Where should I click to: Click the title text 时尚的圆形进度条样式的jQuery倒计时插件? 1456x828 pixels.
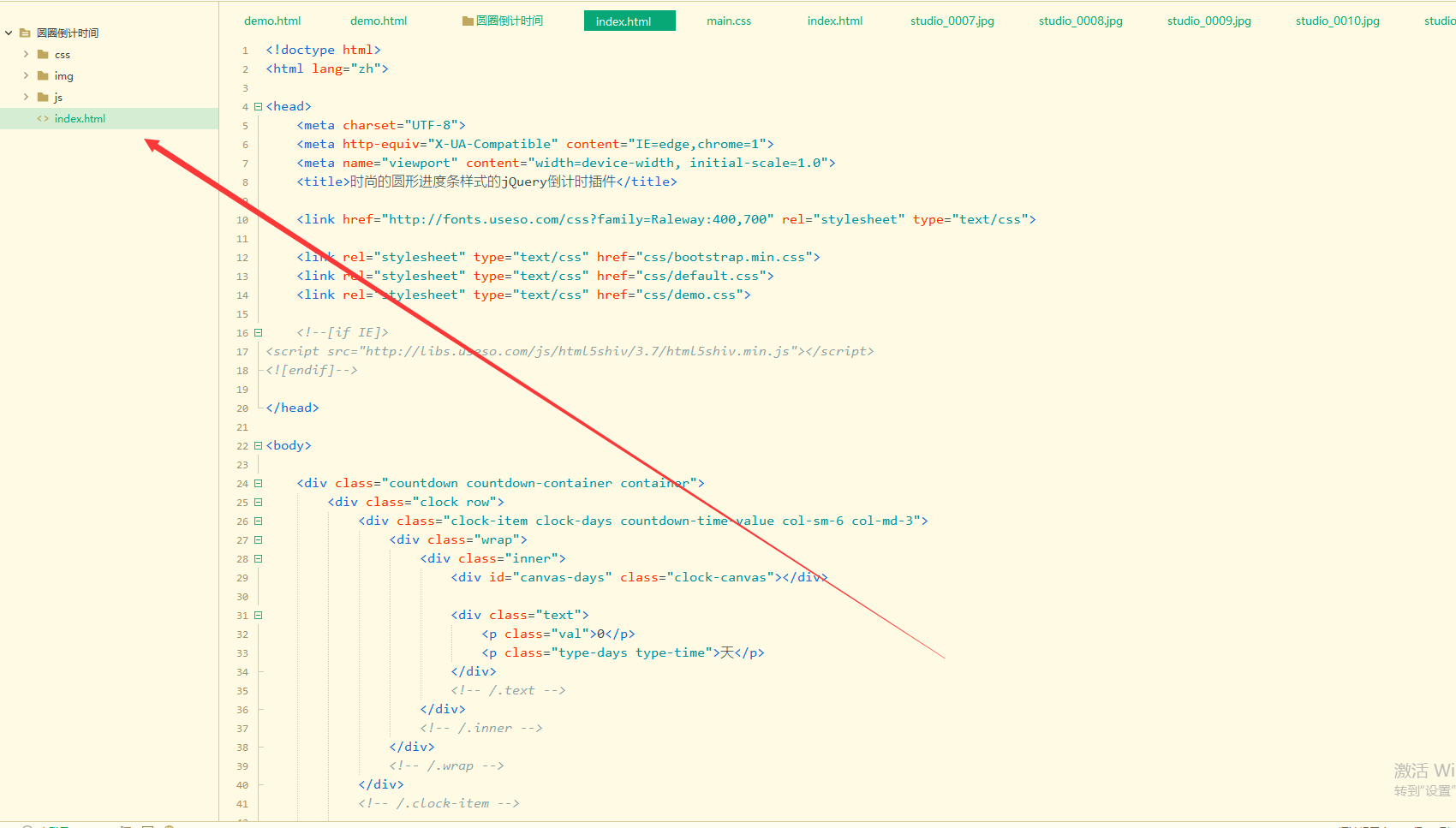pos(483,182)
